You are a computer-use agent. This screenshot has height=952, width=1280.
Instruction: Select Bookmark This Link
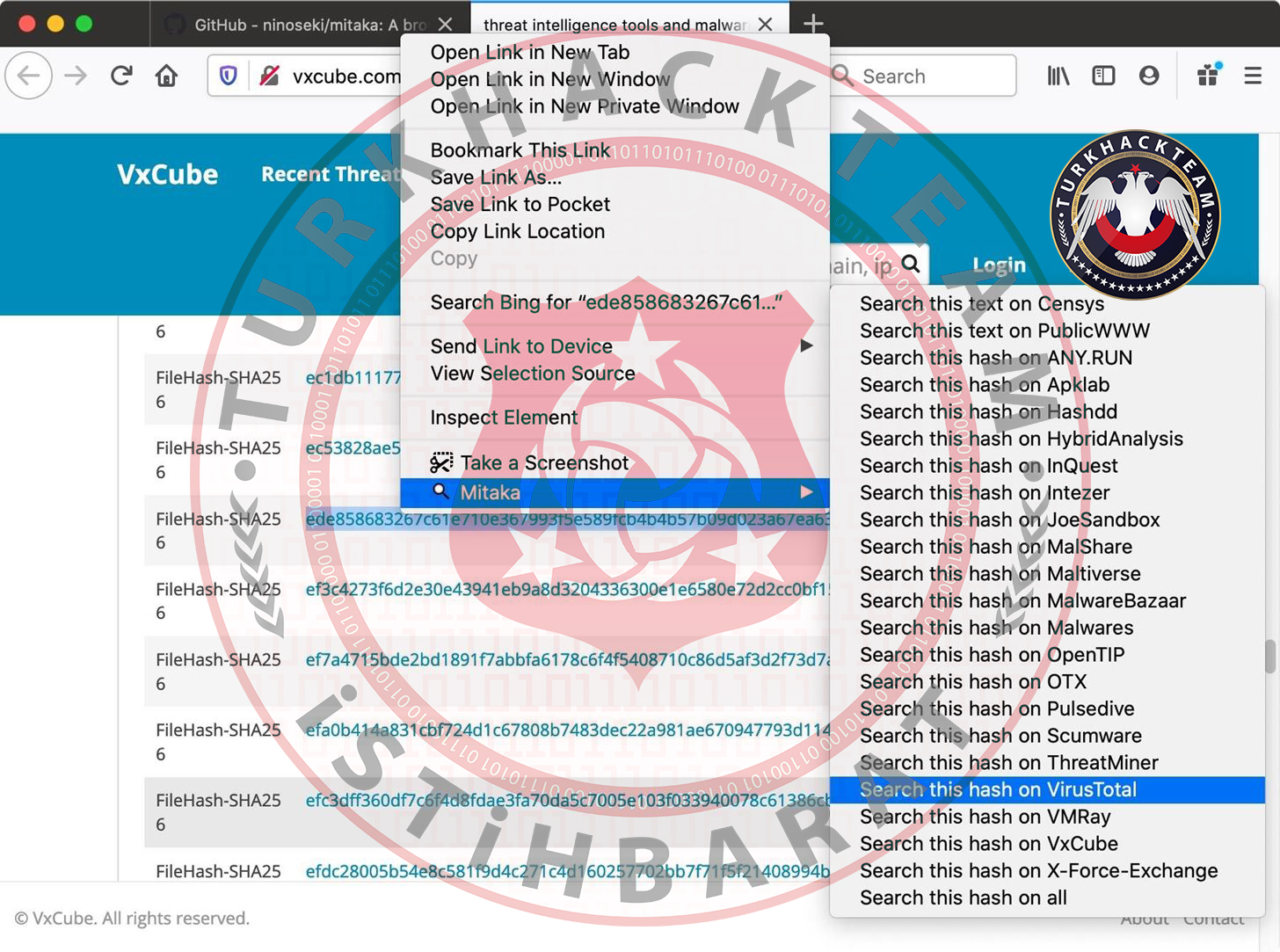[615, 151]
